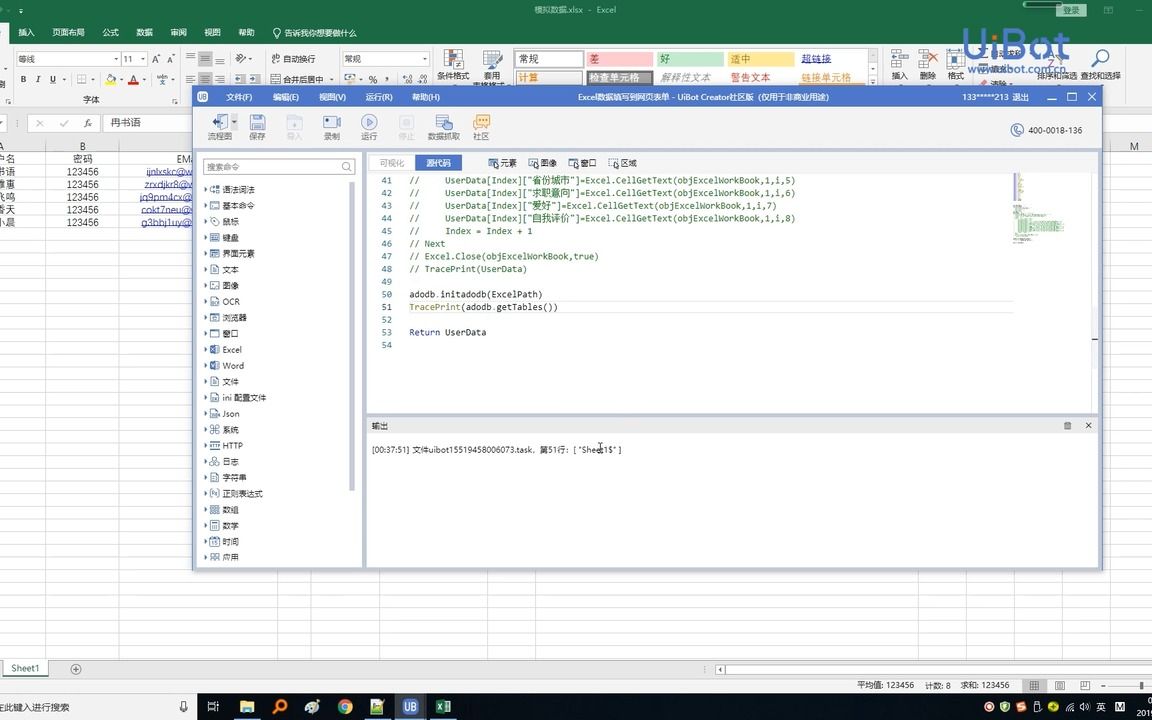Click the 保存 (Save) icon in UiBot toolbar

pyautogui.click(x=257, y=124)
